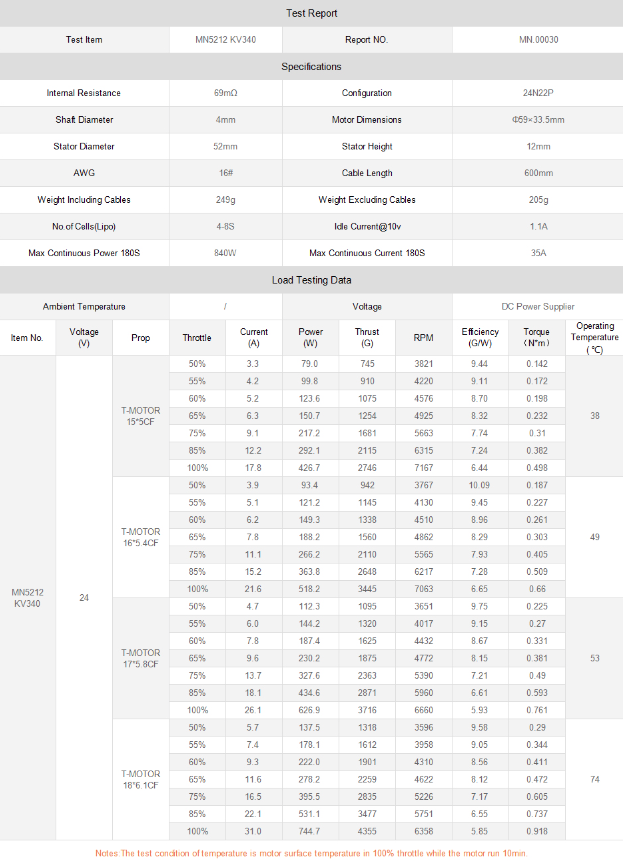This screenshot has height=866, width=623.
Task: Select the 'T-MOTOR 15*5CF' prop cell
Action: tap(141, 416)
